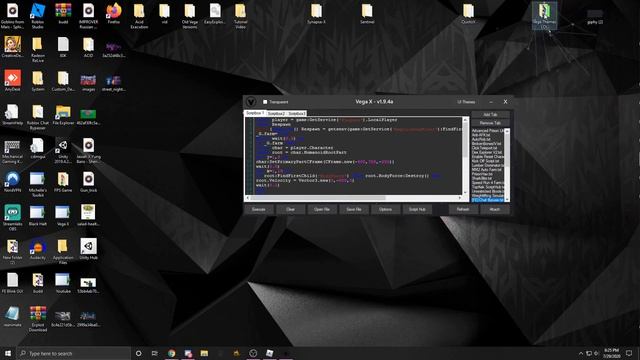Select the Mechanical Gaming Keyboard shortcut
The width and height of the screenshot is (640, 360).
coord(12,151)
